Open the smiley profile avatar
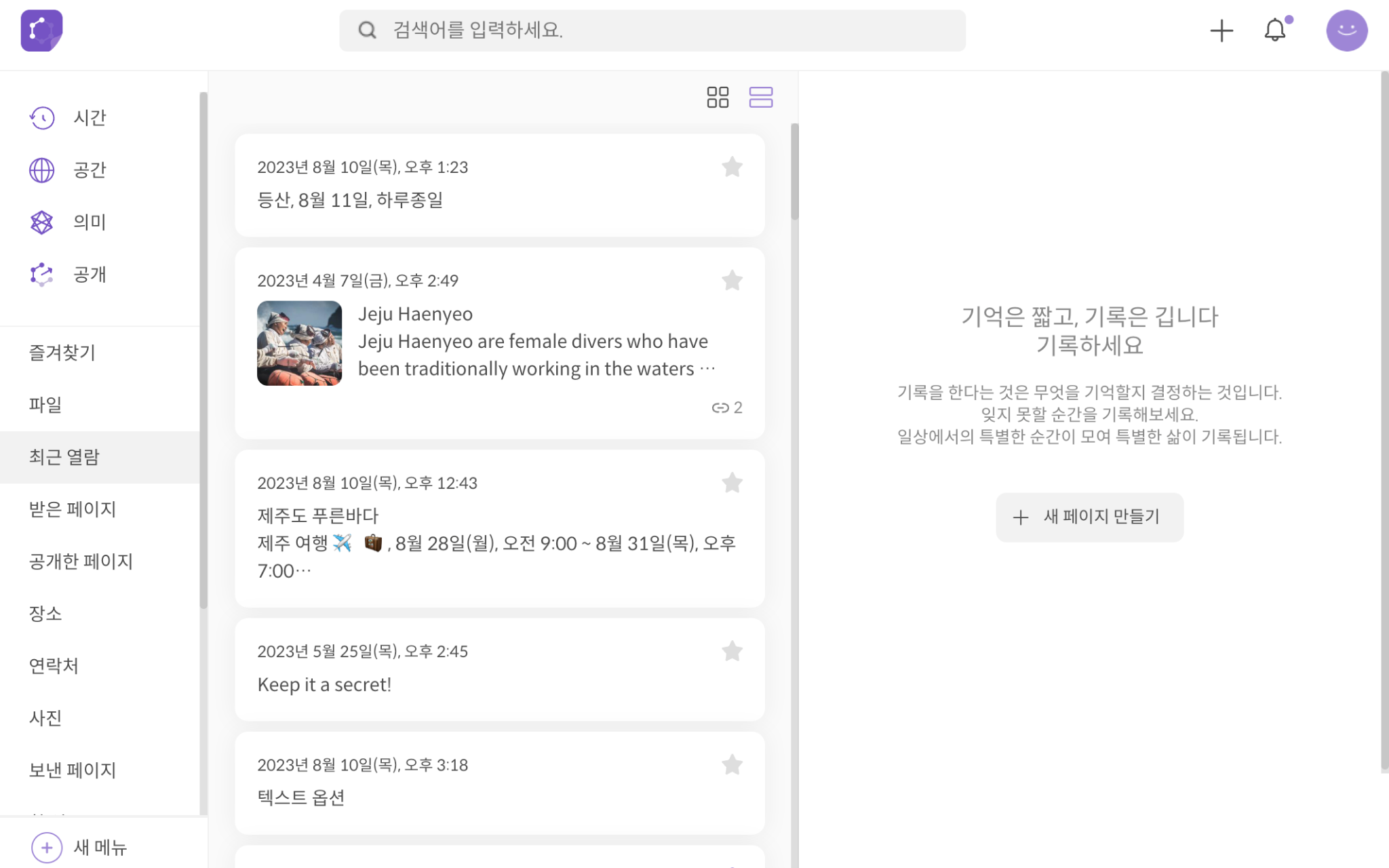 [x=1346, y=31]
